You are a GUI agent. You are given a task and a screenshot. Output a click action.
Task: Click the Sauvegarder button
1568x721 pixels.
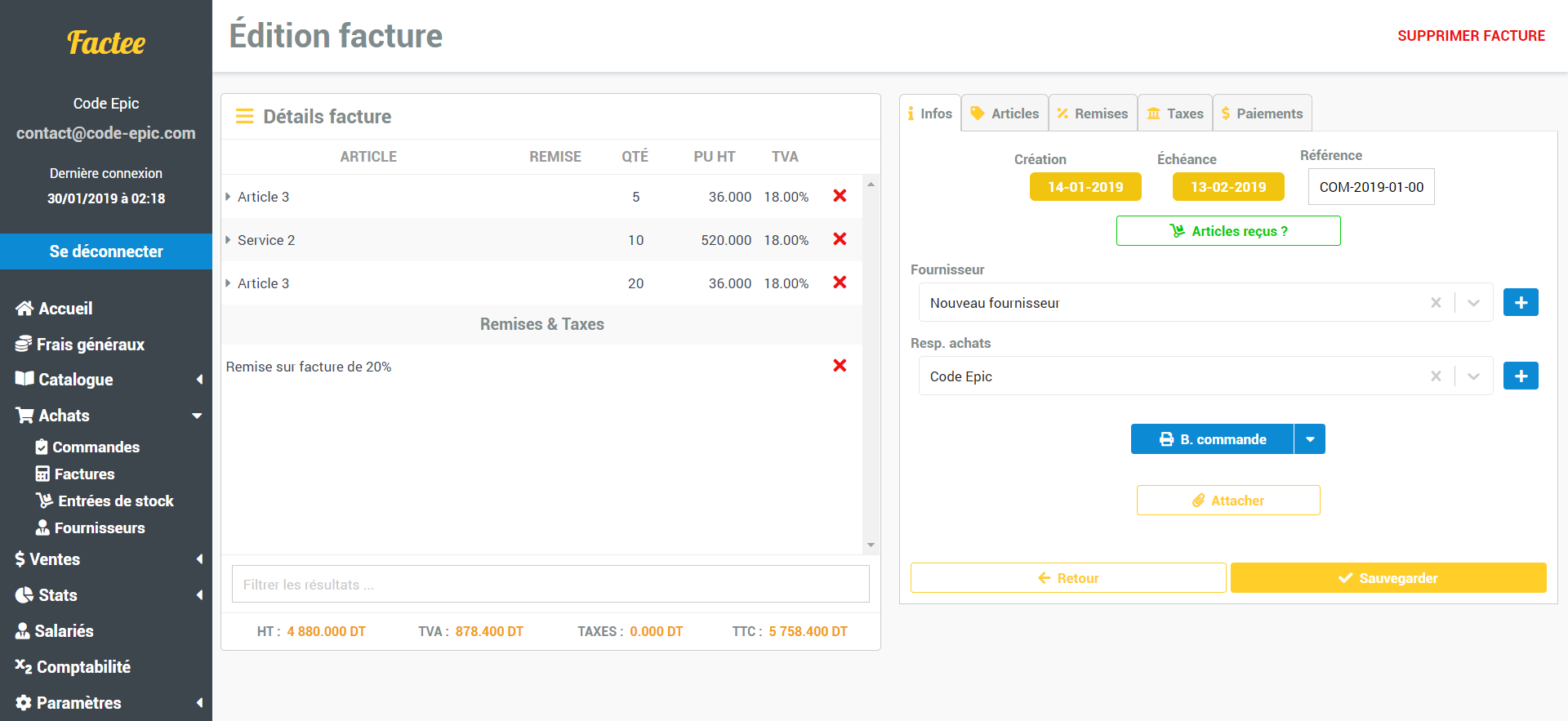click(x=1388, y=578)
